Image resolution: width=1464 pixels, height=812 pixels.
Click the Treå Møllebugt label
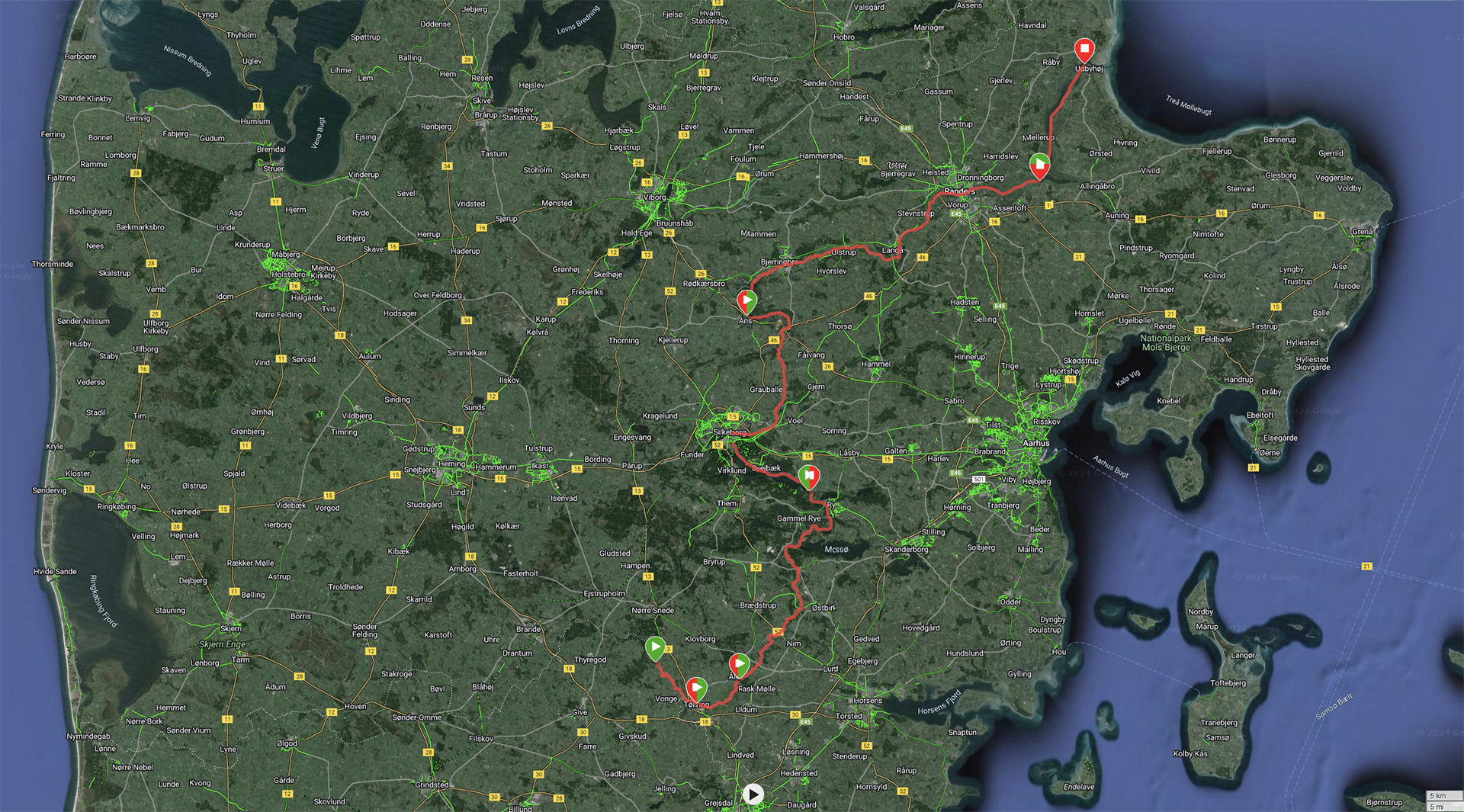click(x=1189, y=105)
